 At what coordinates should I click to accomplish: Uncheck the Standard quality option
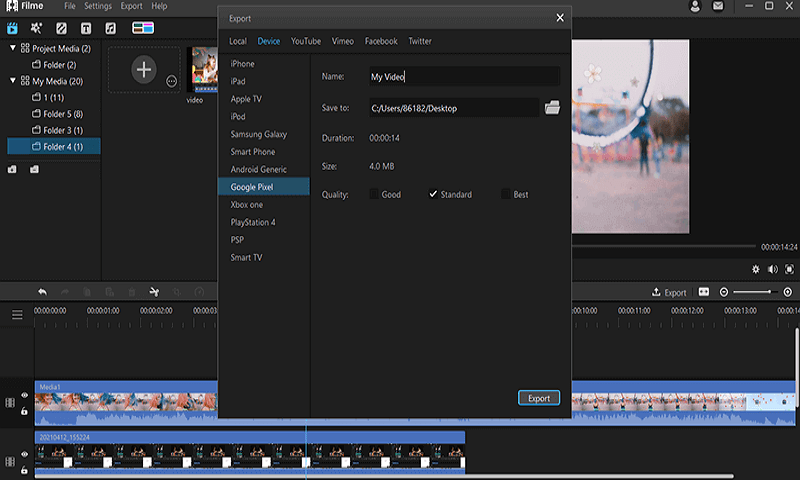433,194
